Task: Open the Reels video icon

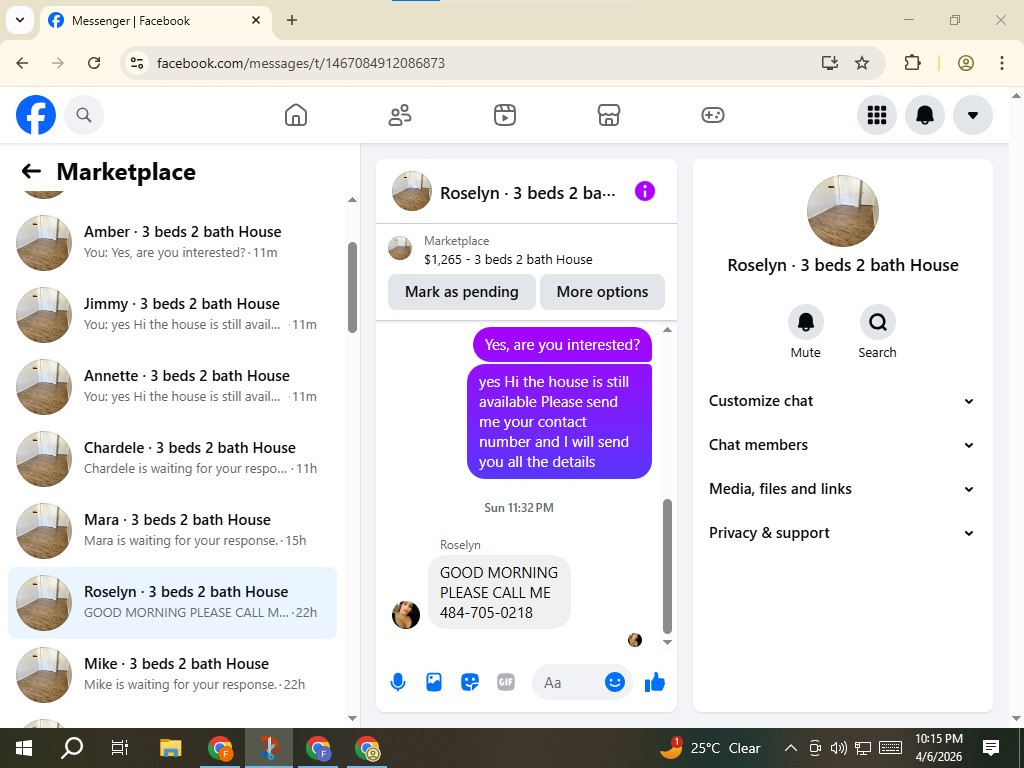Action: pyautogui.click(x=505, y=115)
